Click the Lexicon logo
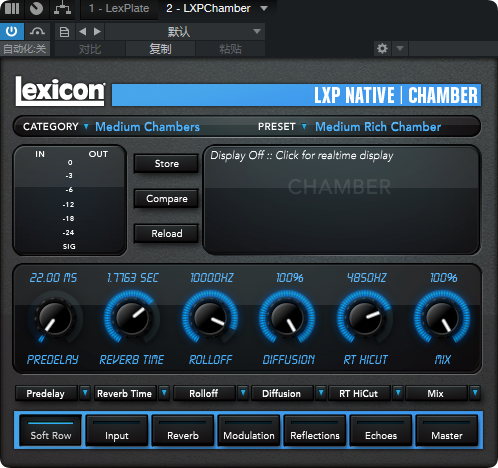The height and width of the screenshot is (468, 498). (x=60, y=91)
